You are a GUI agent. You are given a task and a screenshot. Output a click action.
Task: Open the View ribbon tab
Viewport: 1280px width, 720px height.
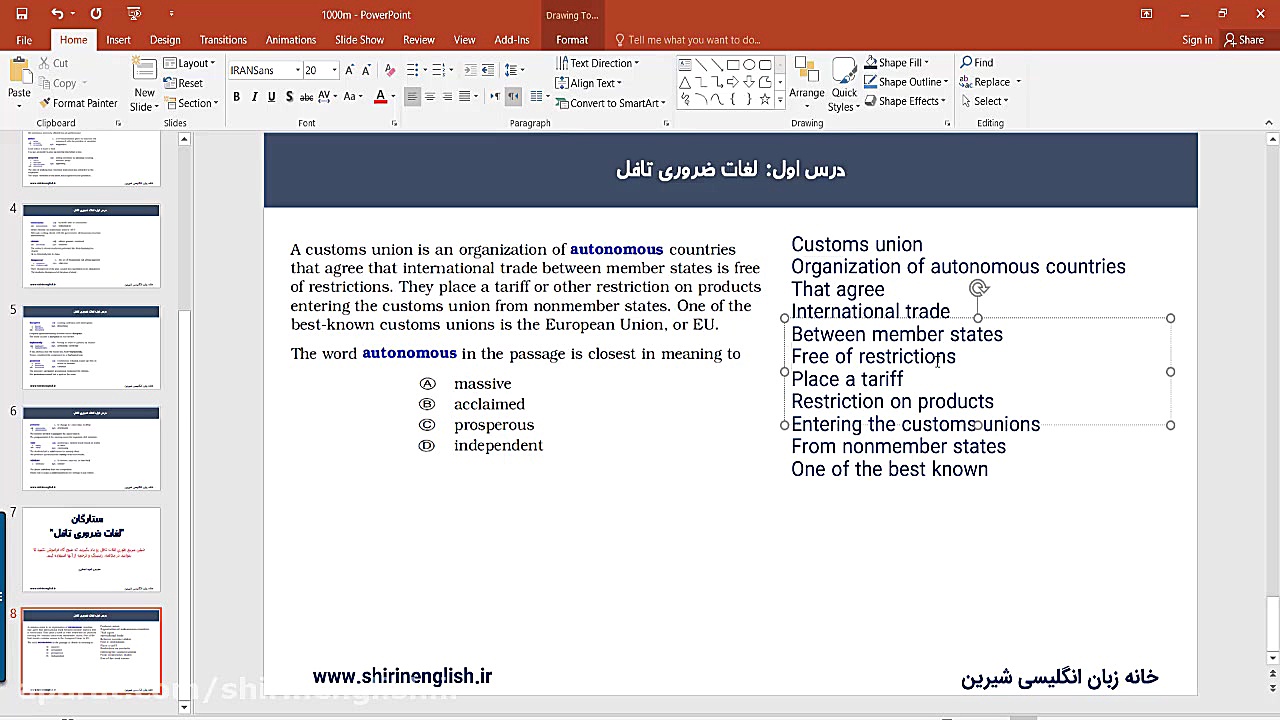464,40
